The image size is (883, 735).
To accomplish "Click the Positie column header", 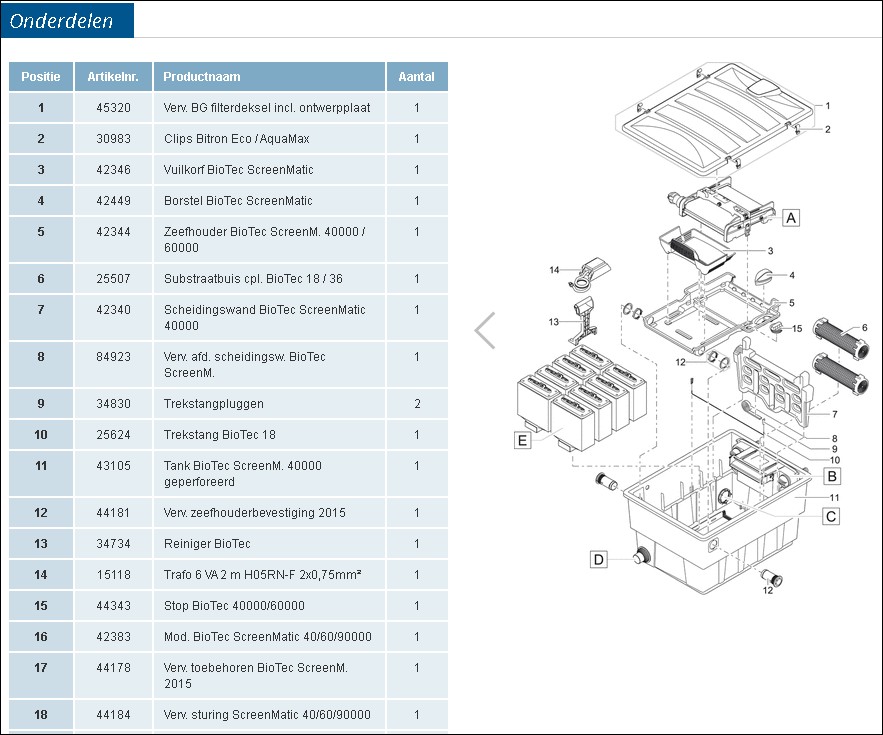I will tap(41, 77).
